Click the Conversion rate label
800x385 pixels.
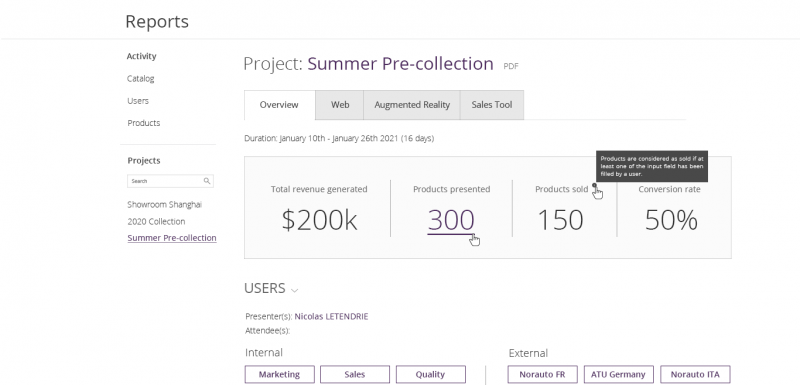(669, 189)
